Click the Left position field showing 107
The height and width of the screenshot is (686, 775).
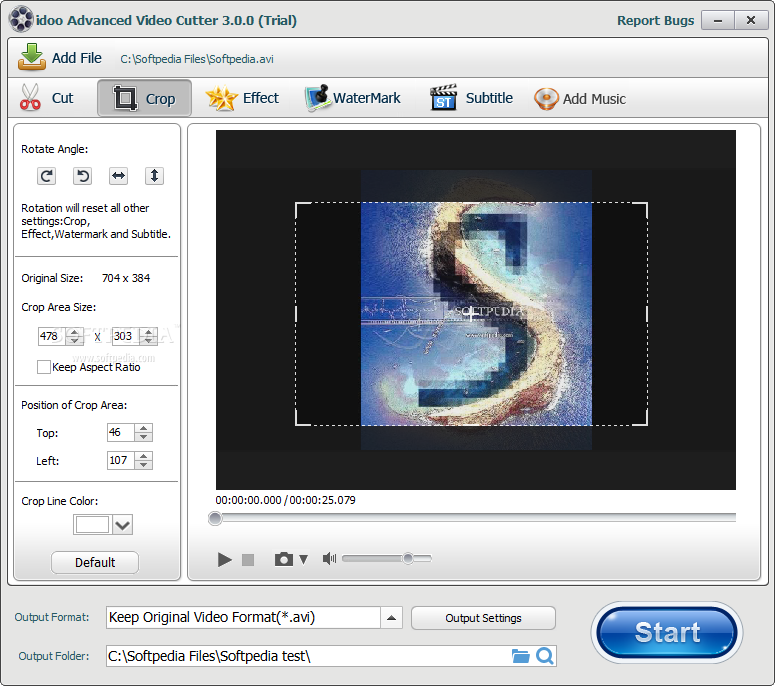click(x=121, y=460)
